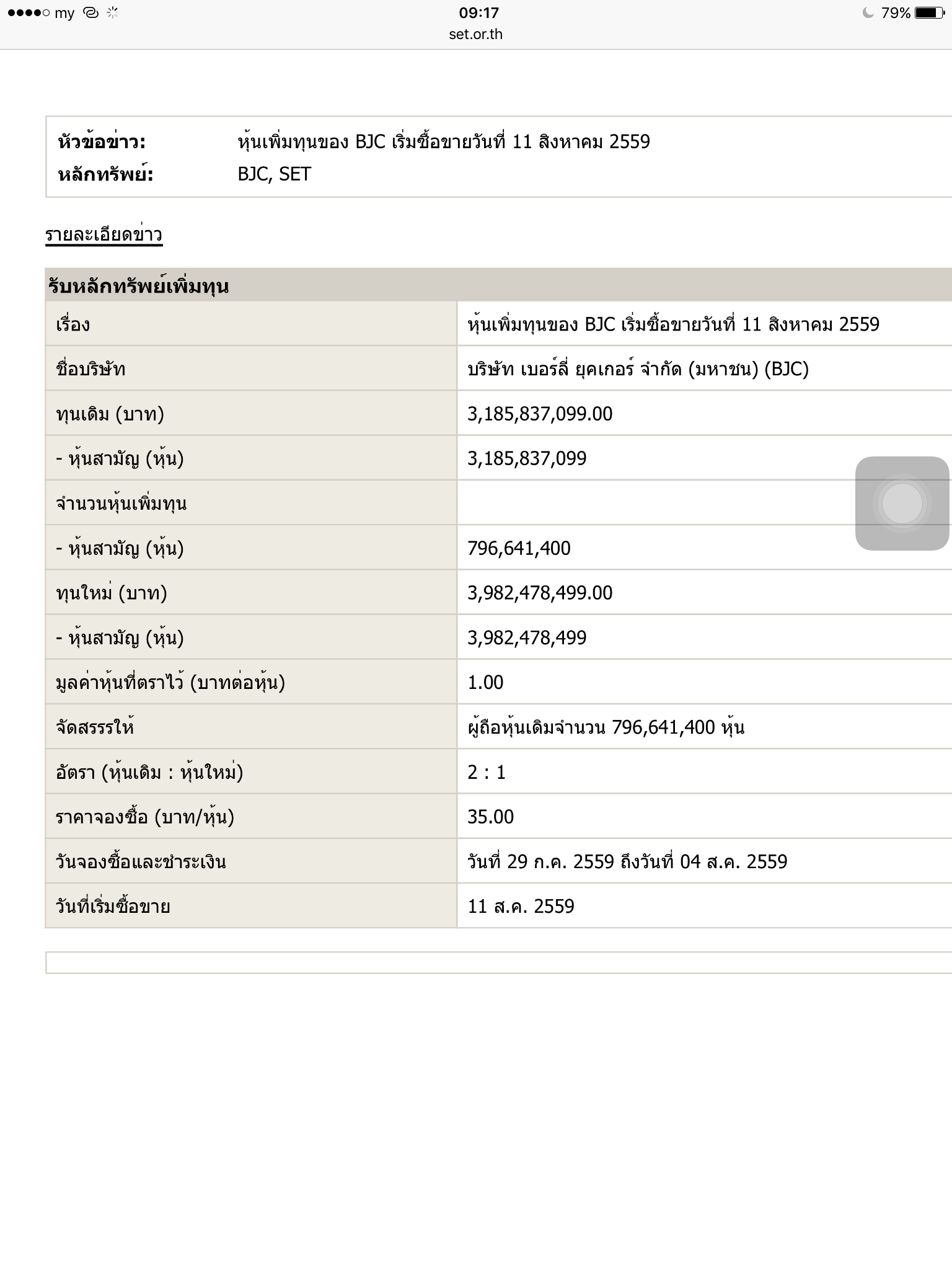Select company name บริษัท เบอร์ลี่ ยุคเกอร์ cell

(x=638, y=369)
